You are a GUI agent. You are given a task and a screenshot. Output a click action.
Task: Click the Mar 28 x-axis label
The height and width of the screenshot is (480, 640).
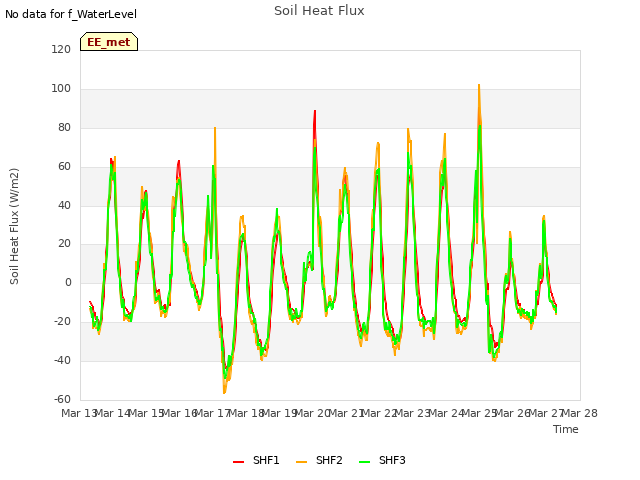click(x=580, y=413)
